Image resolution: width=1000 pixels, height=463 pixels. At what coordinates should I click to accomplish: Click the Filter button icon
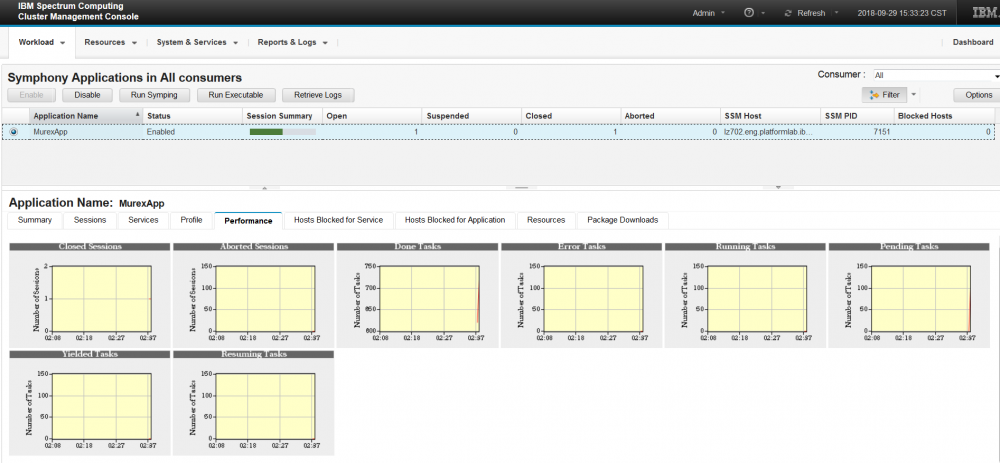(x=875, y=95)
